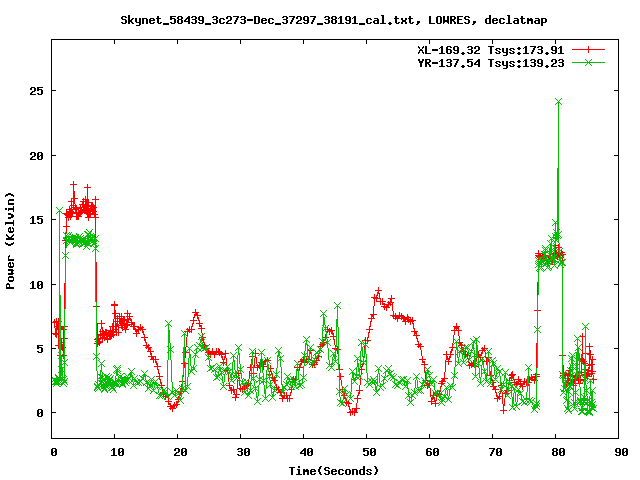Viewport: 640px width, 480px height.
Task: Click the plot title Skynet_58439_3c273-Dec text
Action: coord(333,20)
